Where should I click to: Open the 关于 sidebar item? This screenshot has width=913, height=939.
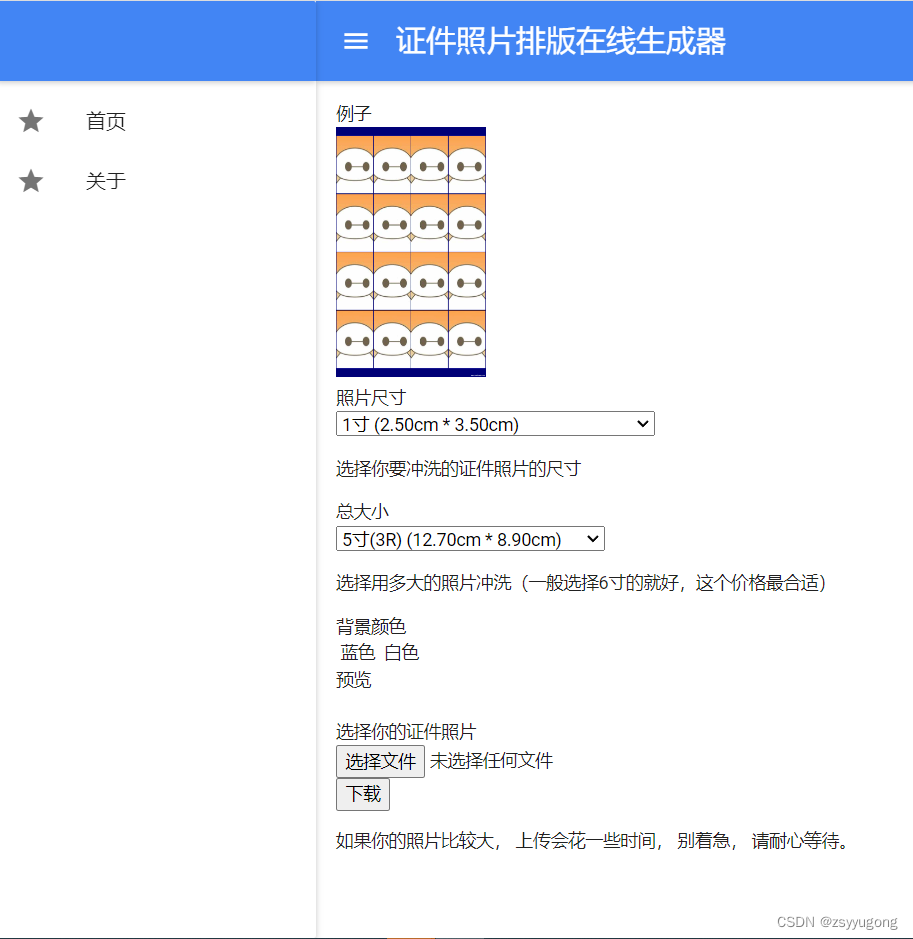105,181
